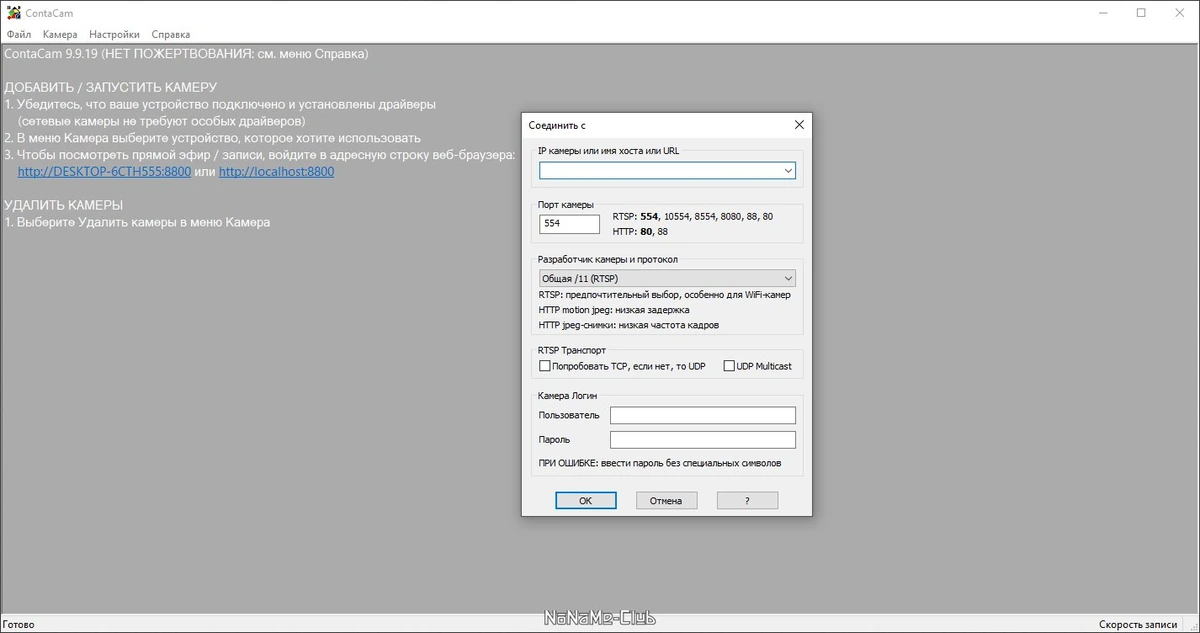This screenshot has width=1200, height=633.
Task: Click the port number field showing 554
Action: click(x=569, y=224)
